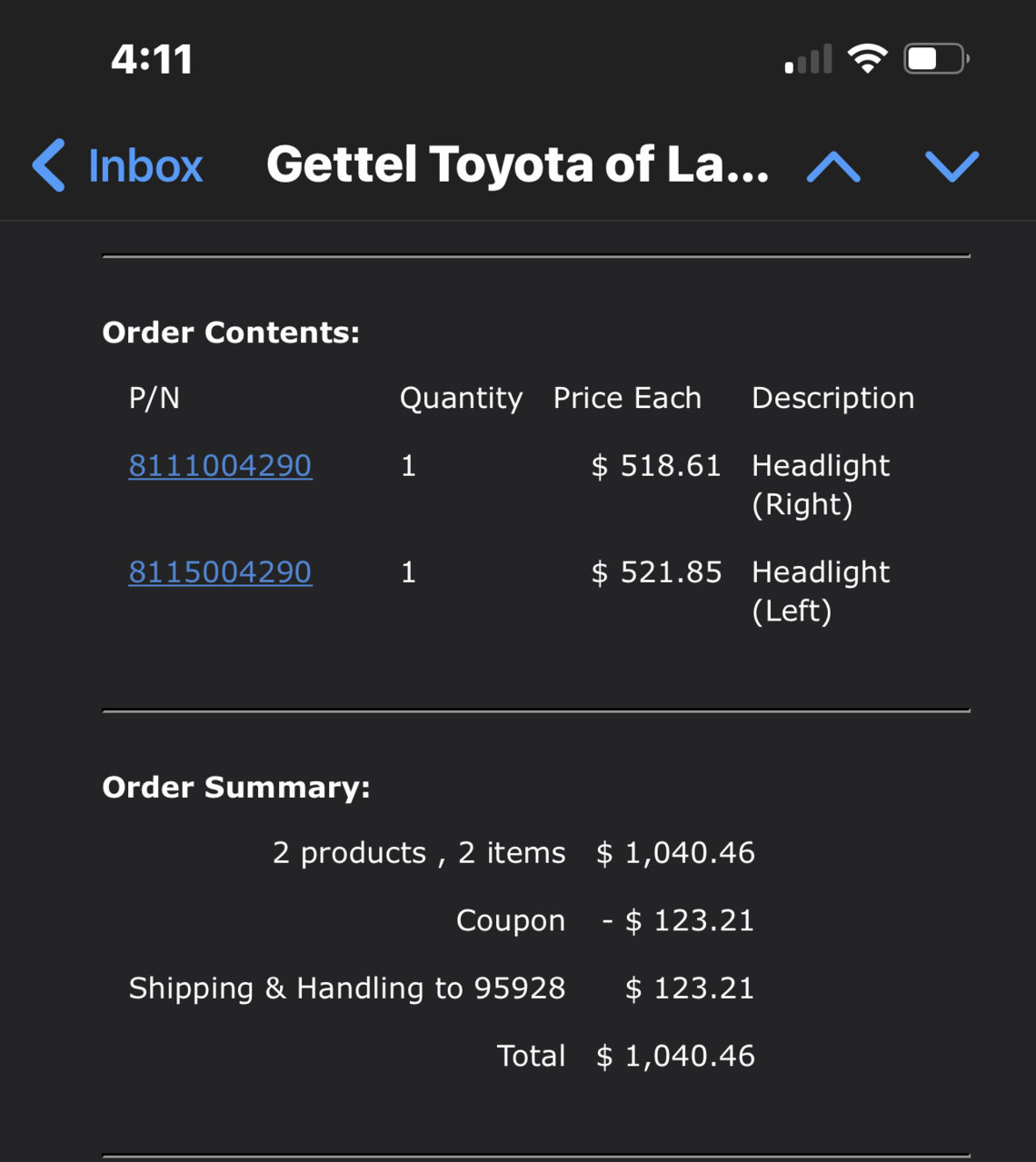Tap the $ 518.61 price
Screen dimensions: 1036x1162
pos(656,465)
